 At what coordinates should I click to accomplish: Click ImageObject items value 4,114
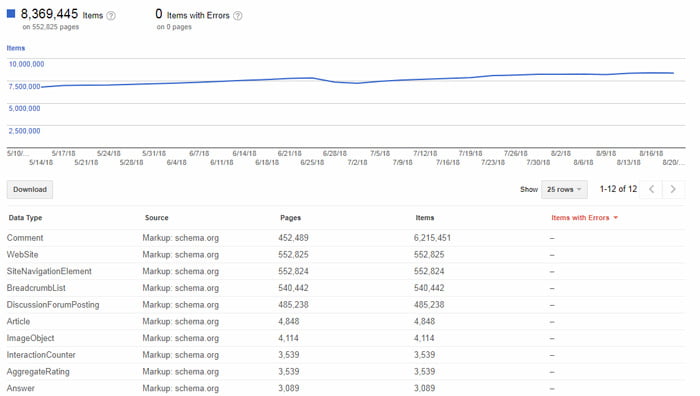424,338
